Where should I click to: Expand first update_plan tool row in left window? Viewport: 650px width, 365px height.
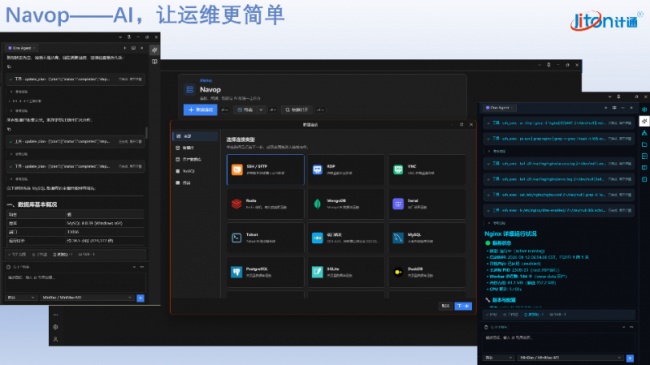75,79
